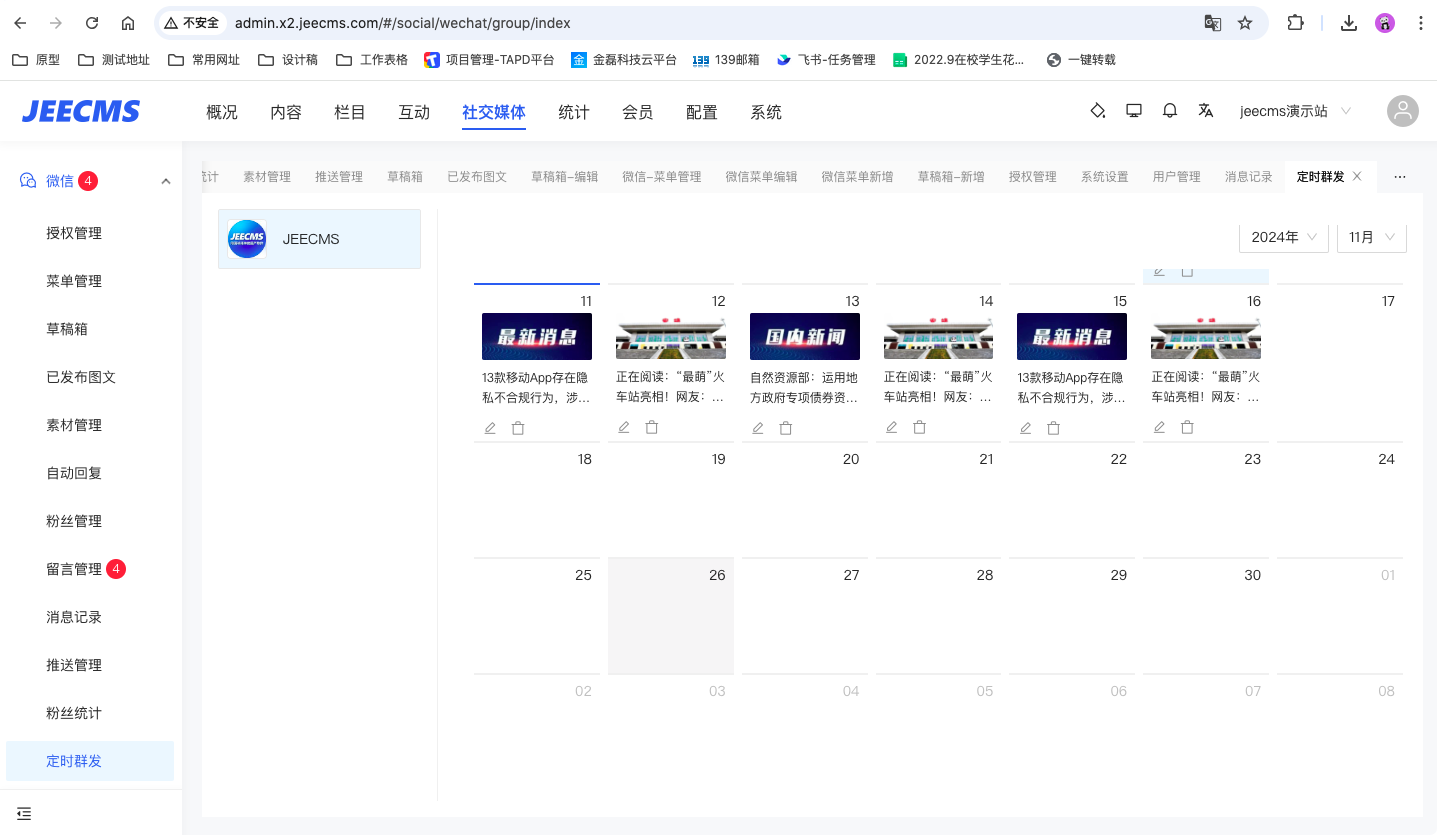Delete the scheduled post on day 13
The width and height of the screenshot is (1437, 835).
tap(786, 428)
